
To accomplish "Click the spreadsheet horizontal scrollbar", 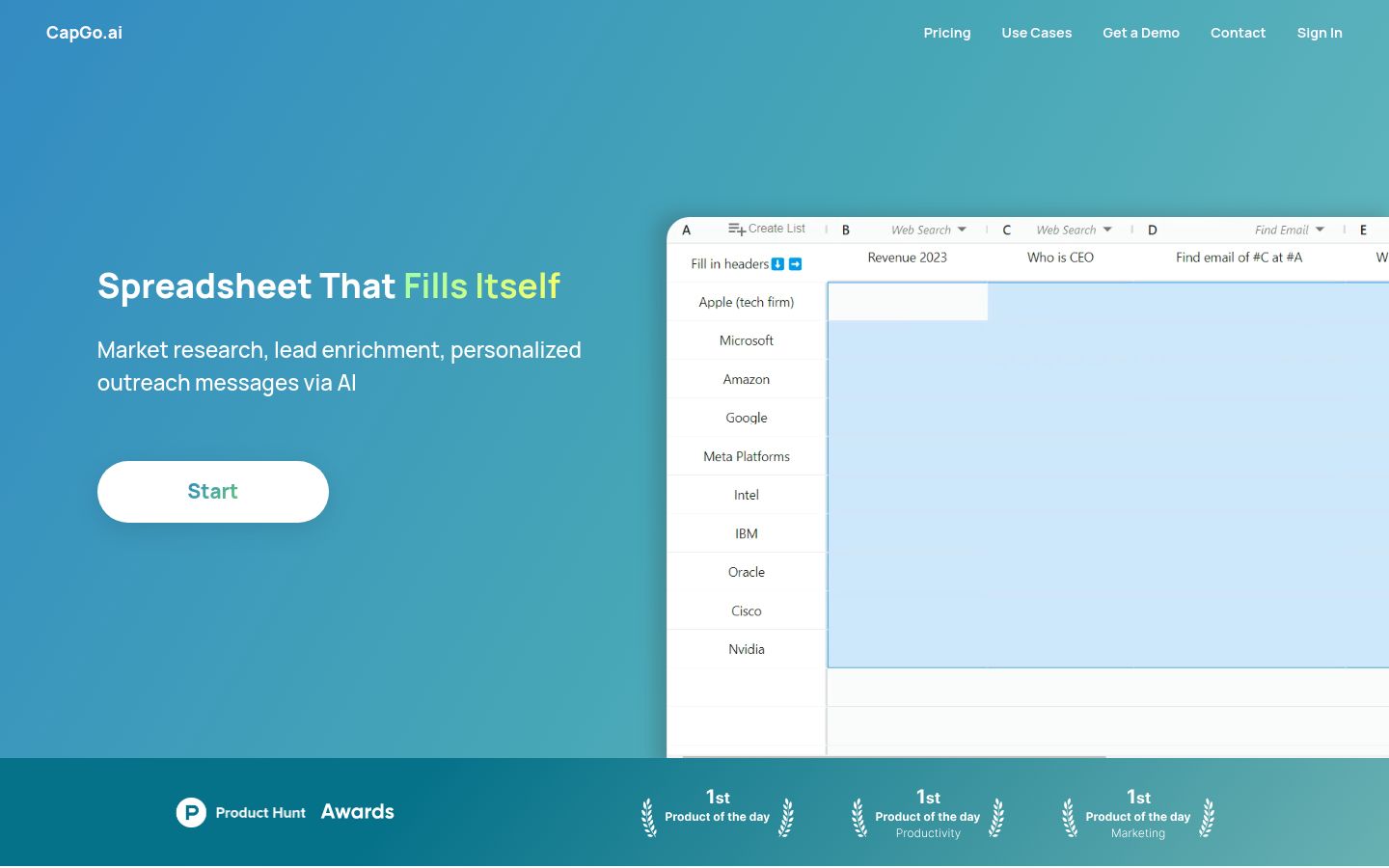I will point(894,757).
